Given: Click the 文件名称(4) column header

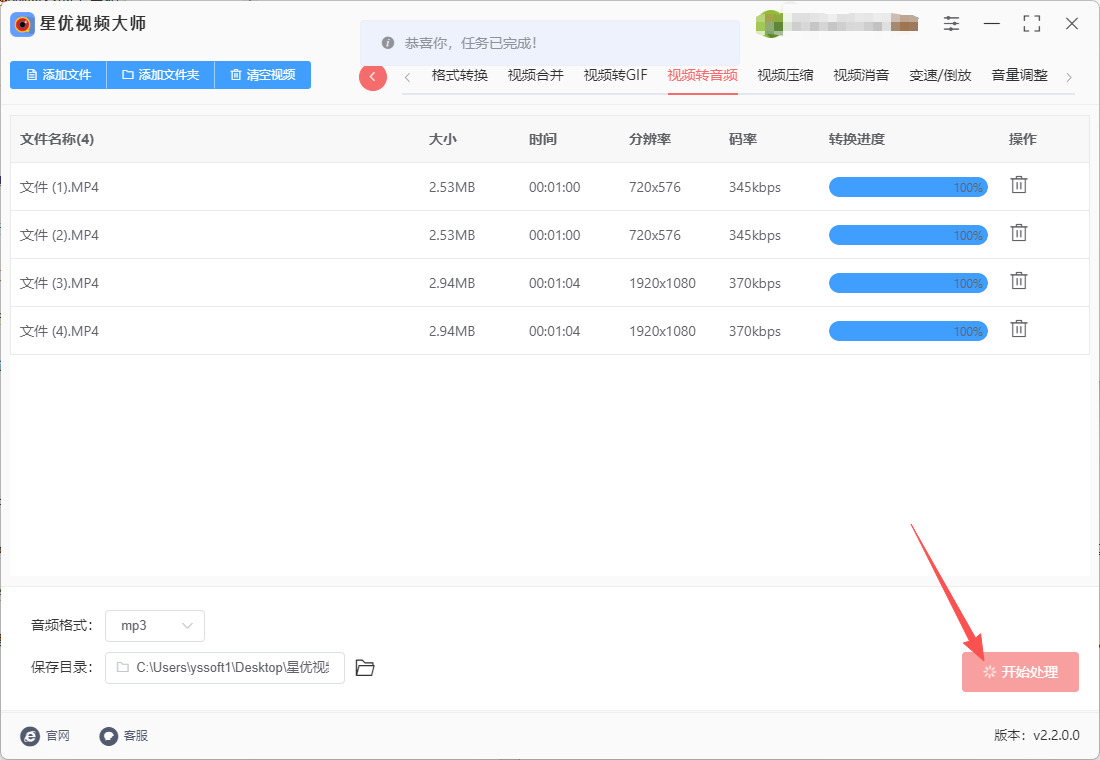Looking at the screenshot, I should click(57, 139).
